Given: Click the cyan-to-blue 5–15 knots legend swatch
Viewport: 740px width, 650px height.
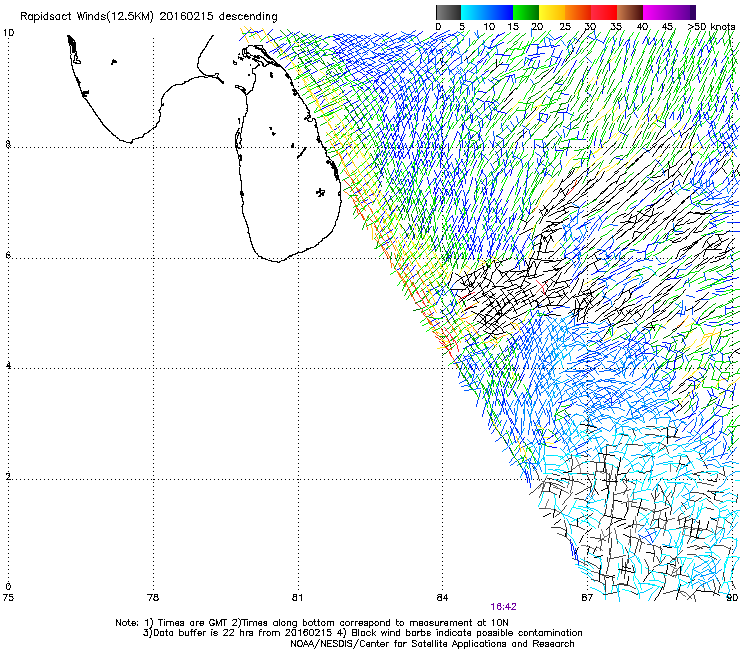Looking at the screenshot, I should click(487, 12).
